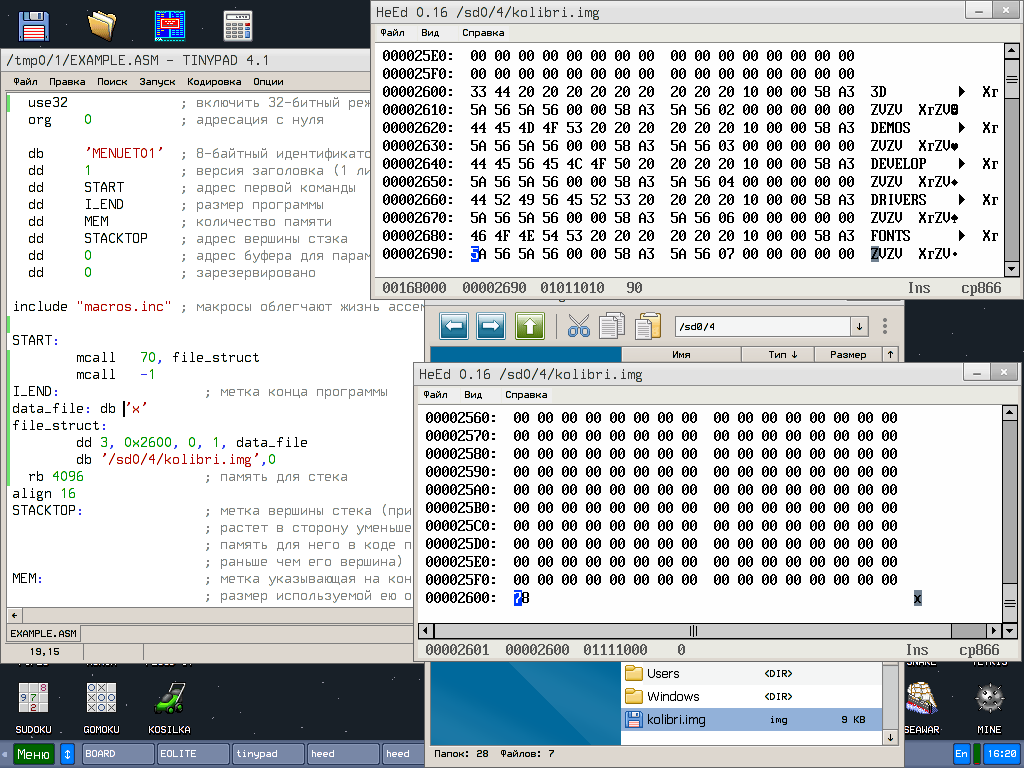This screenshot has width=1024, height=768.
Task: Click the blue back navigation arrow in Eolite
Action: click(x=455, y=326)
